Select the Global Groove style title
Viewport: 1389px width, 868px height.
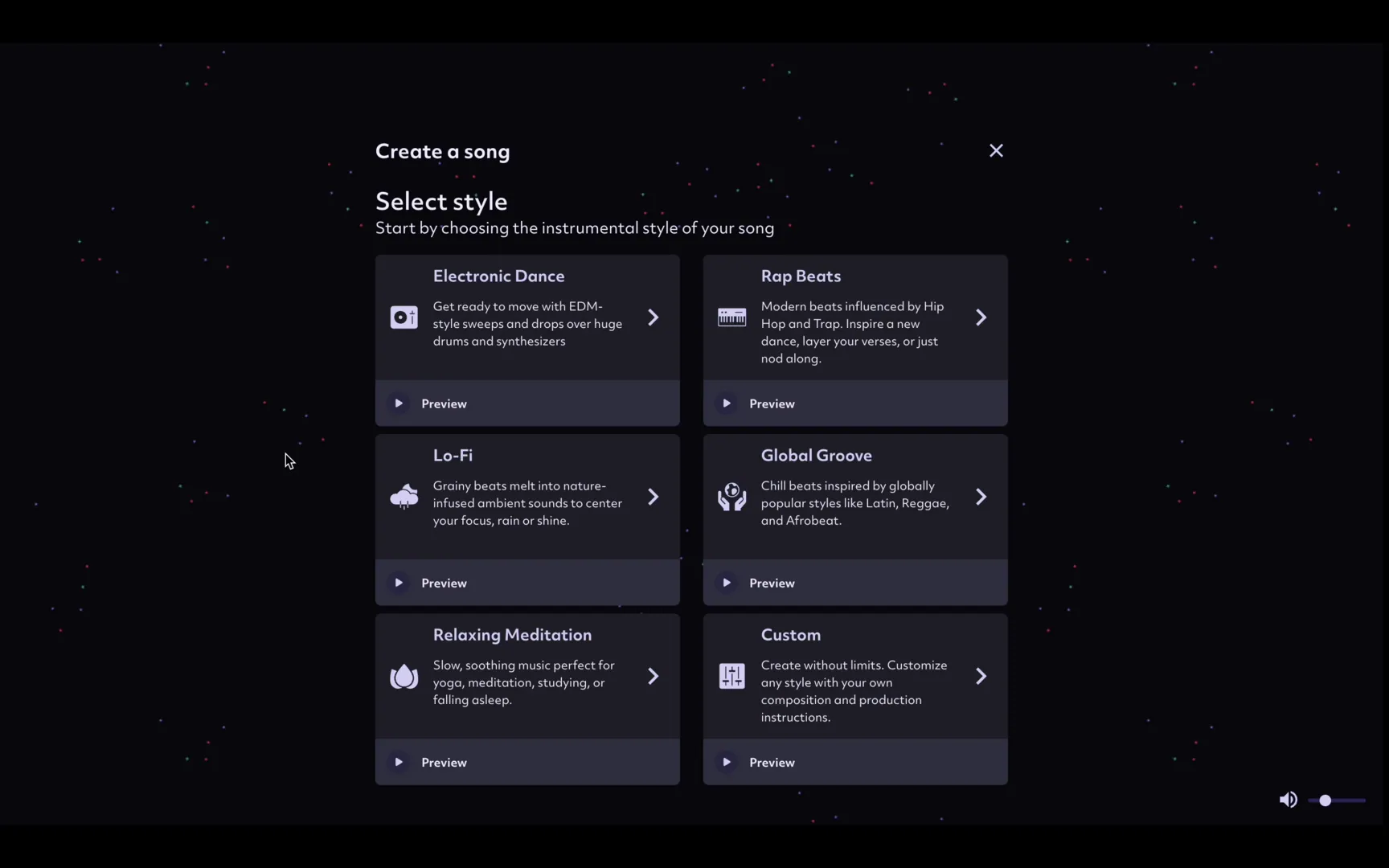click(816, 456)
